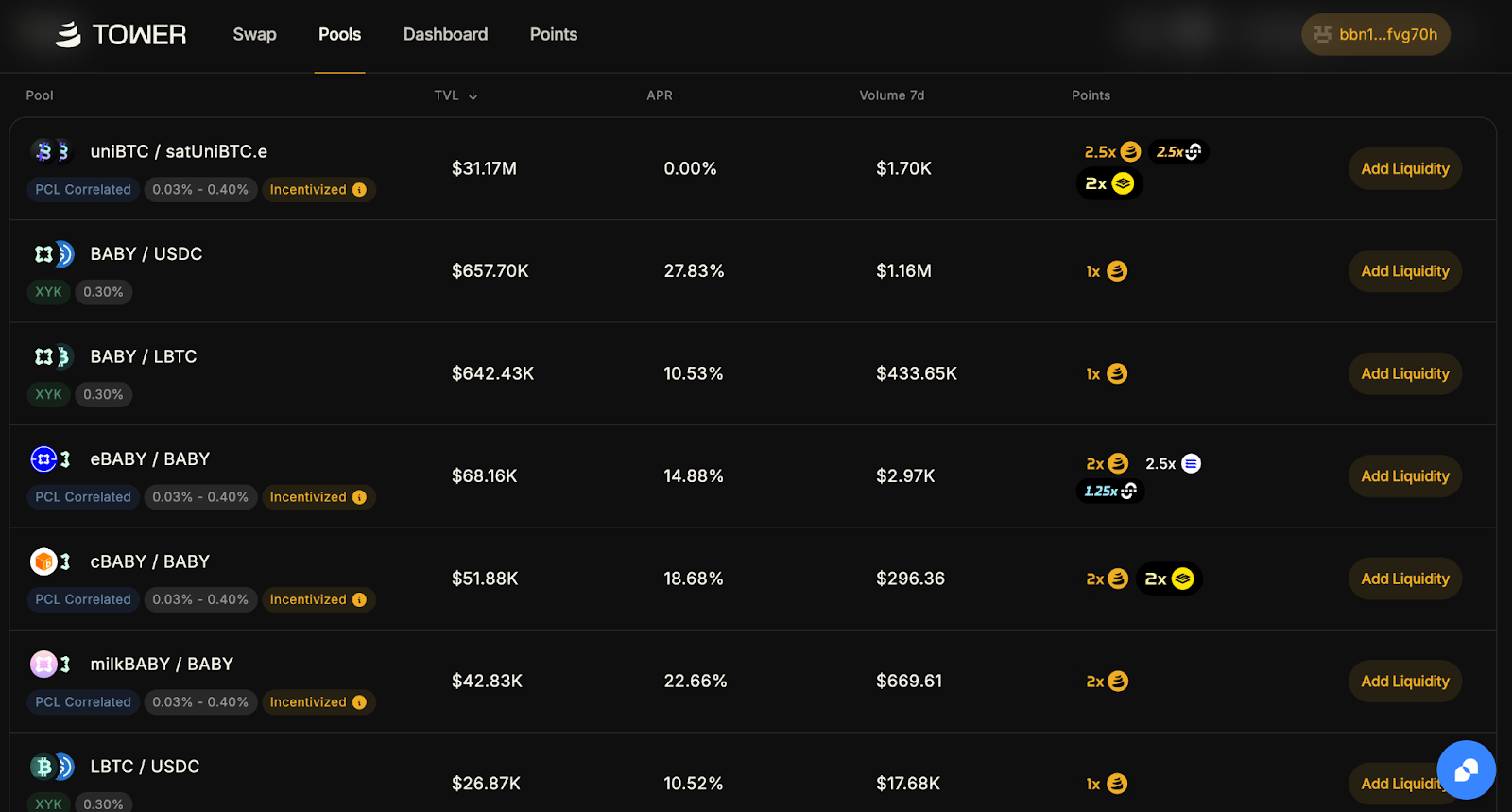Click PCL Correlated tag on uniBTC pool
The image size is (1512, 812).
[83, 190]
